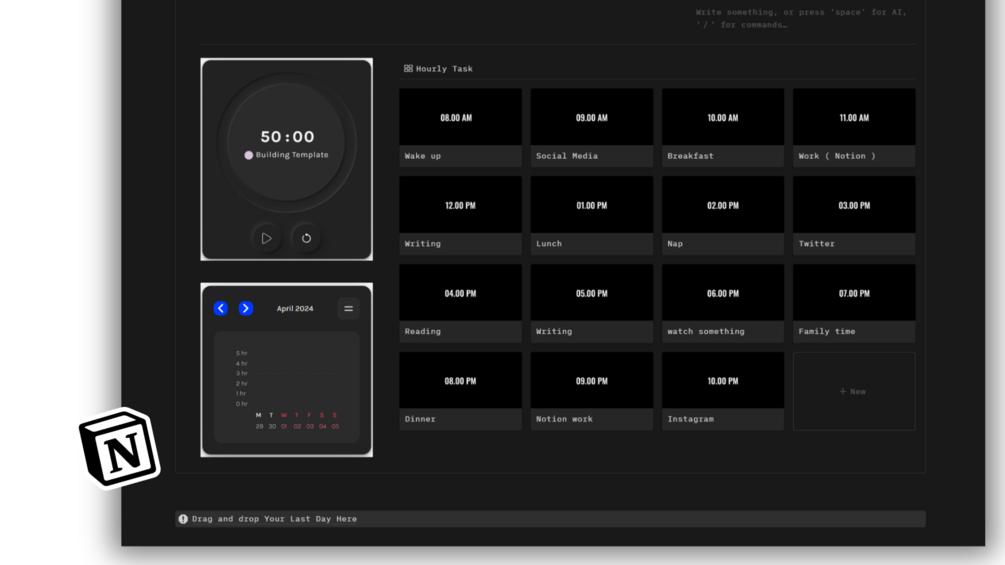Open the Hourly Task view tab
1005x565 pixels.
tap(438, 69)
